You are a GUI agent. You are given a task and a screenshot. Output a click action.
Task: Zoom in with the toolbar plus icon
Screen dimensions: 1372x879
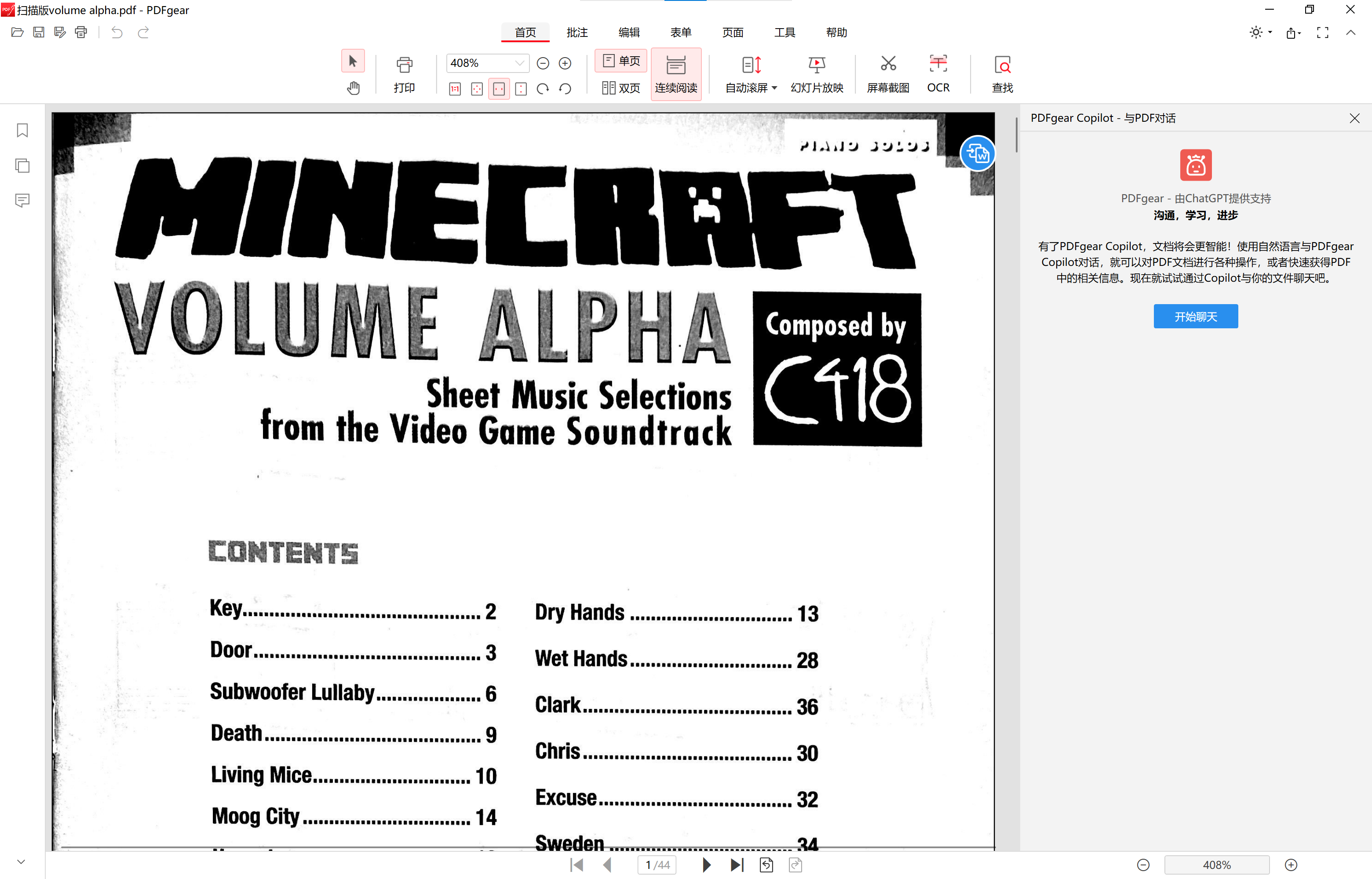point(565,63)
